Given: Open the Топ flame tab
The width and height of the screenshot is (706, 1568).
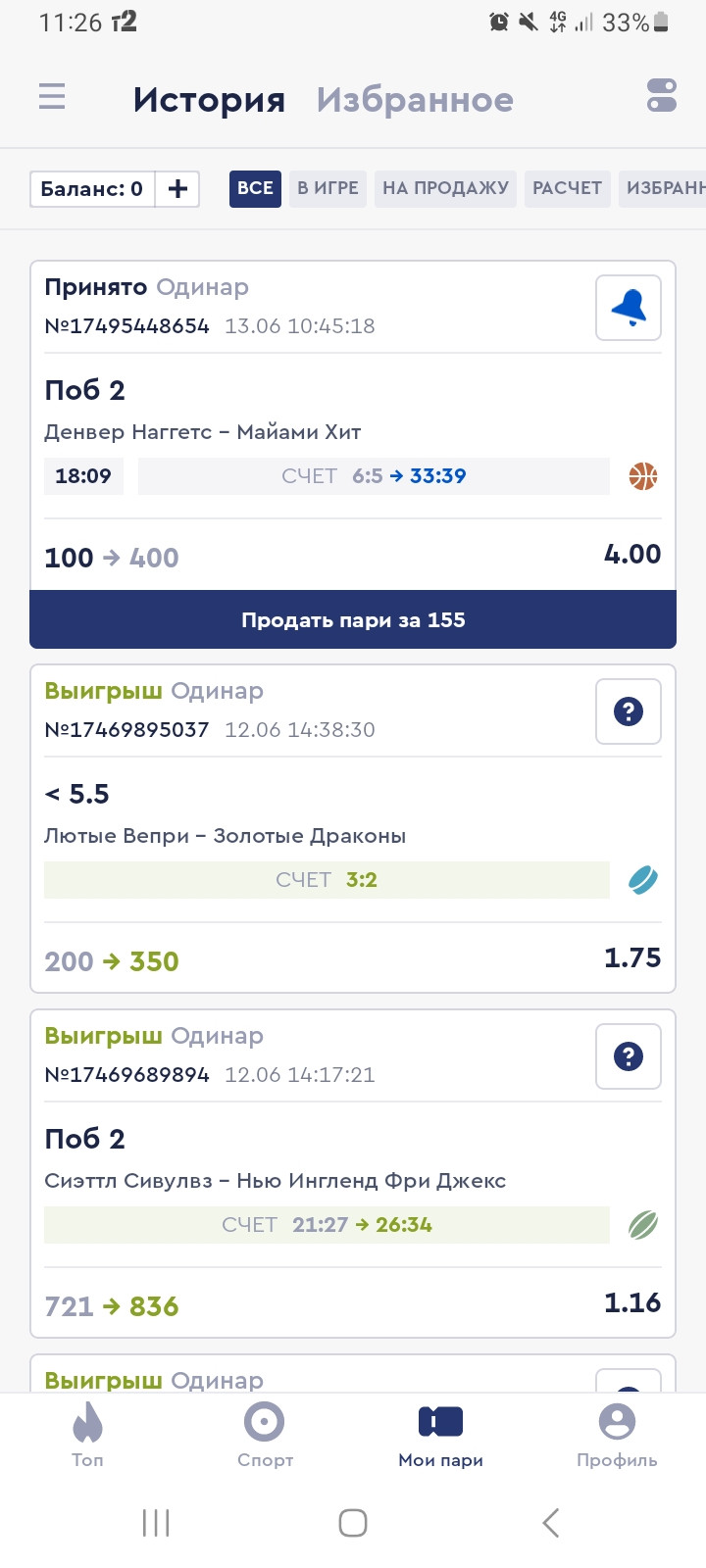Looking at the screenshot, I should 87,1434.
